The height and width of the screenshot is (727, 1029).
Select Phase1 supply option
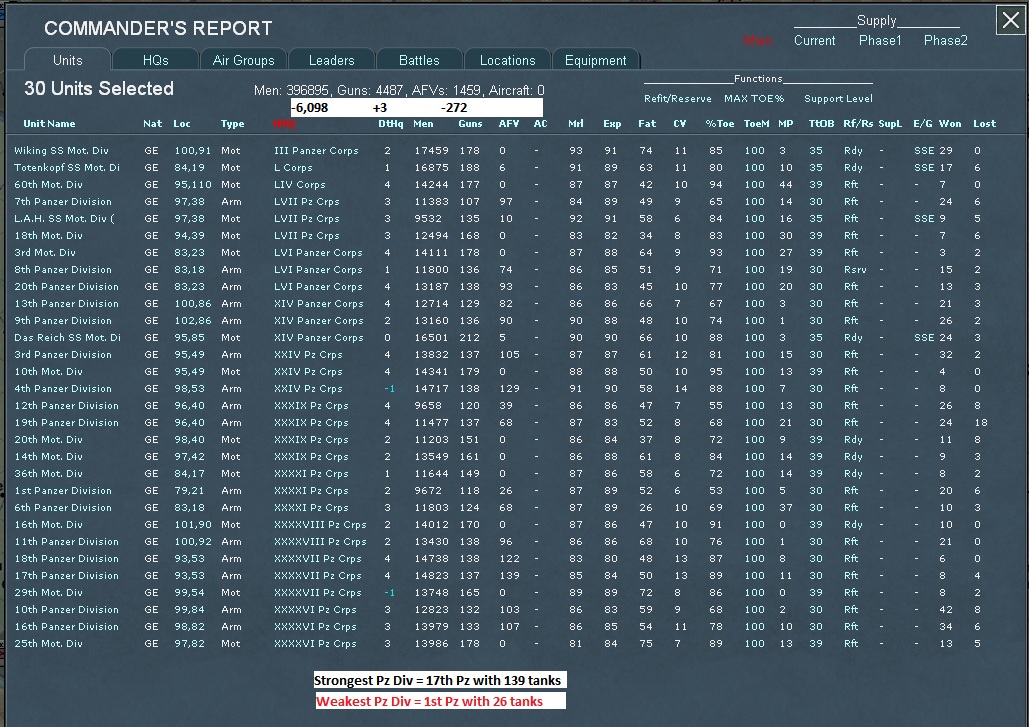pos(880,41)
